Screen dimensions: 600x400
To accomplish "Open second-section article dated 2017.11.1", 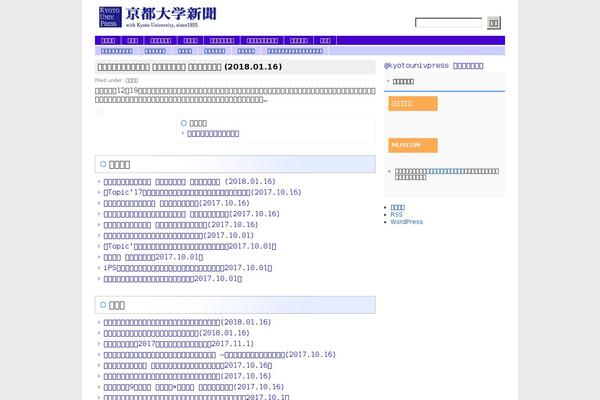I will [178, 344].
